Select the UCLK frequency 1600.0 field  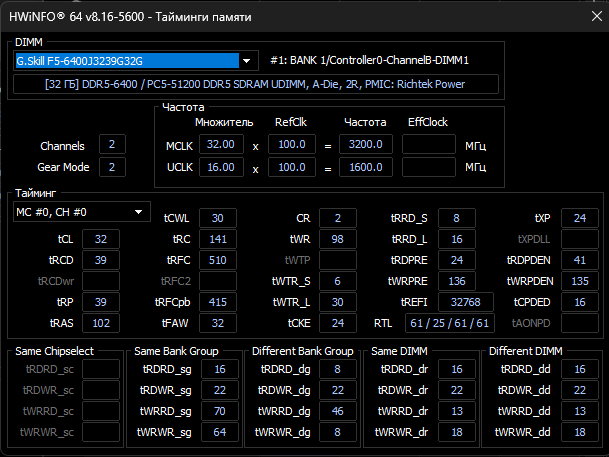[x=365, y=167]
